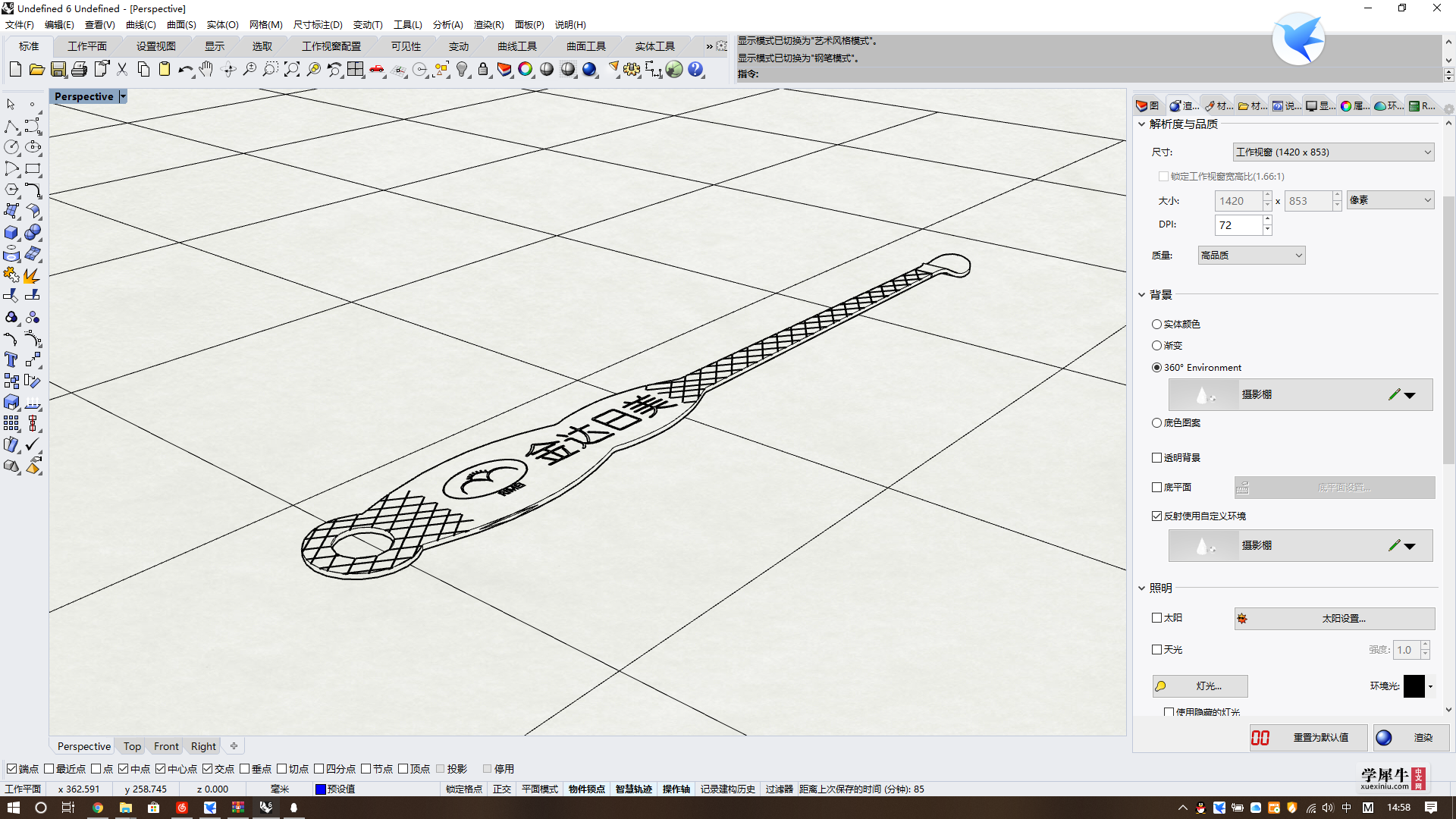
Task: Click the 太阳设置... button
Action: [x=1335, y=619]
